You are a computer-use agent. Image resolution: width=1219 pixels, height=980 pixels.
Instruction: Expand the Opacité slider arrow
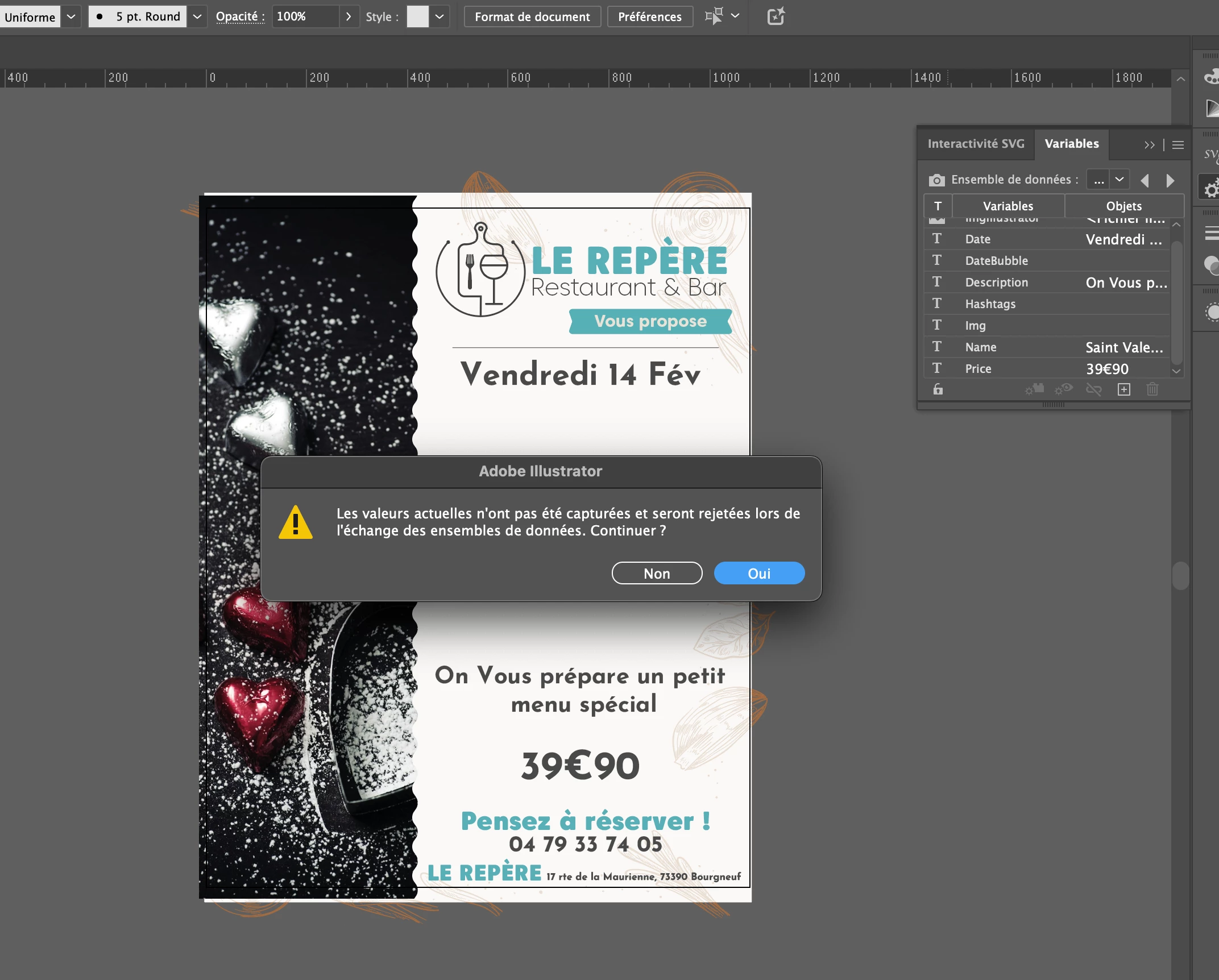click(349, 16)
